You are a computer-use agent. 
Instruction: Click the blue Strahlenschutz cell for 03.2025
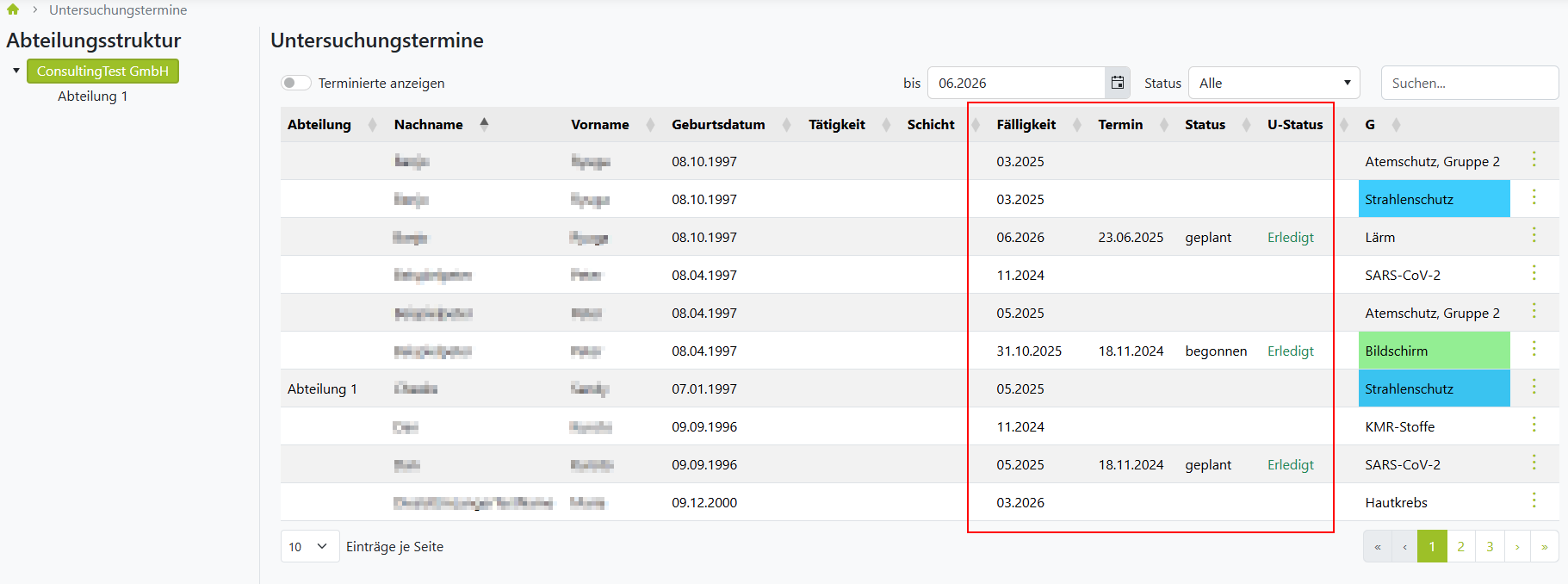pos(1434,199)
